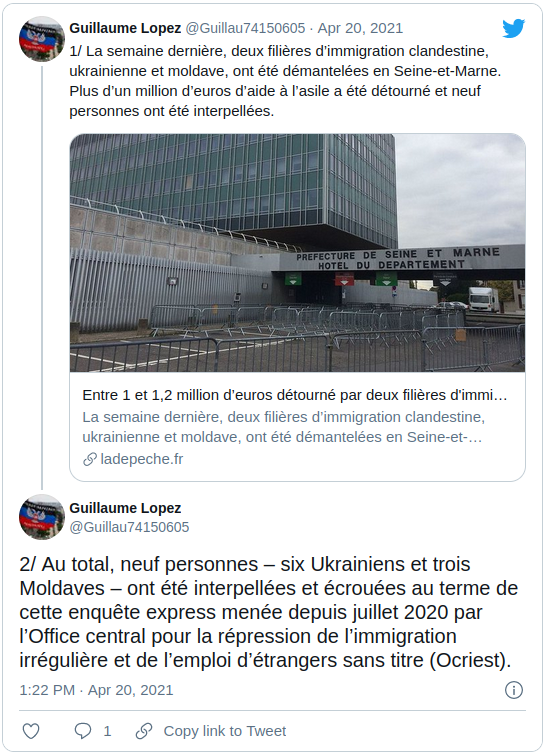Open replies via speech bubble icon
Viewport: 549px width, 756px height.
pyautogui.click(x=82, y=731)
